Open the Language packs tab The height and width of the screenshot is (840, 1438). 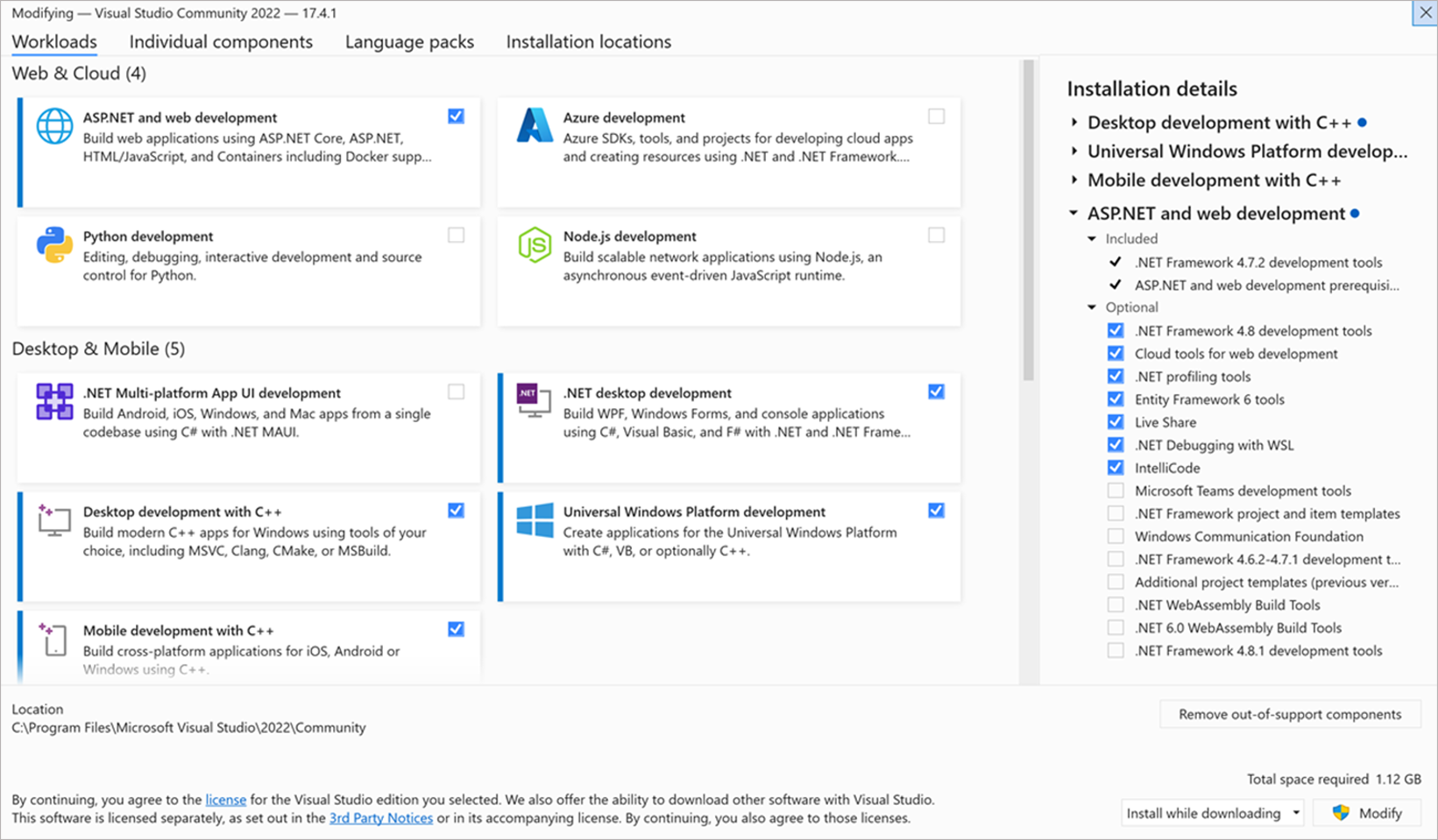point(409,42)
